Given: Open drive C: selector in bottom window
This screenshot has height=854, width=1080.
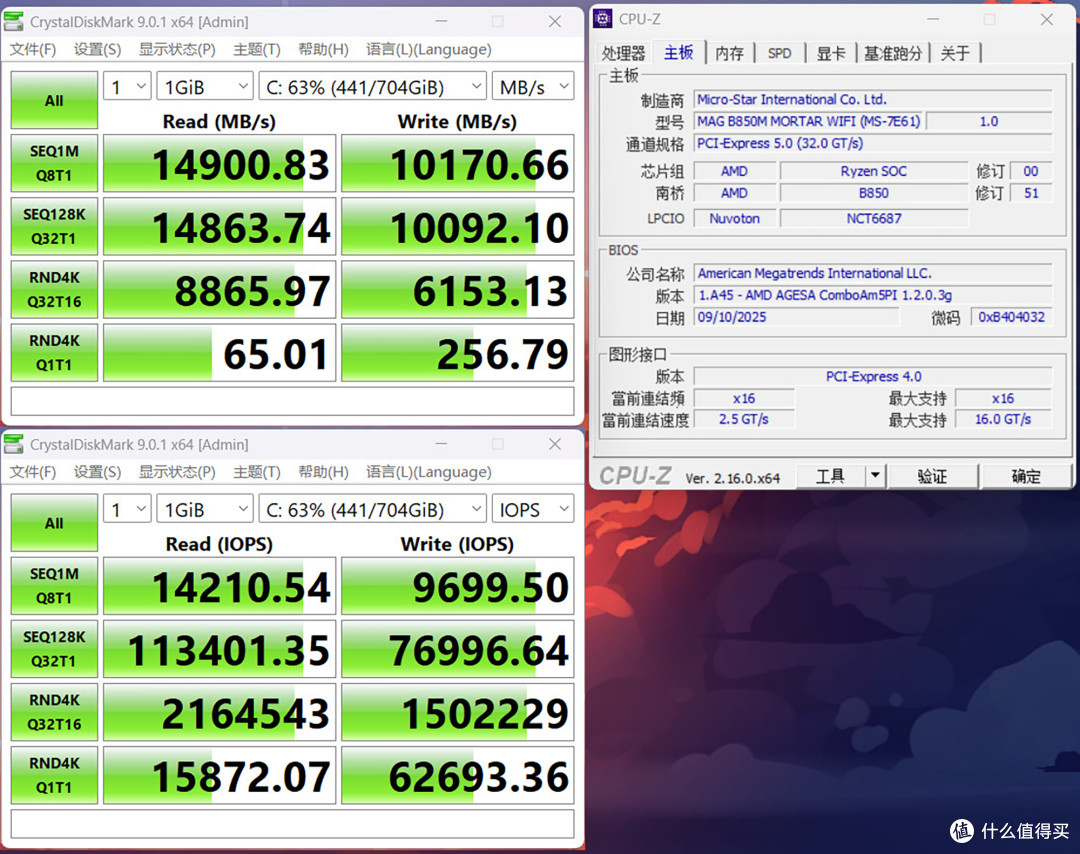Looking at the screenshot, I should [x=373, y=510].
